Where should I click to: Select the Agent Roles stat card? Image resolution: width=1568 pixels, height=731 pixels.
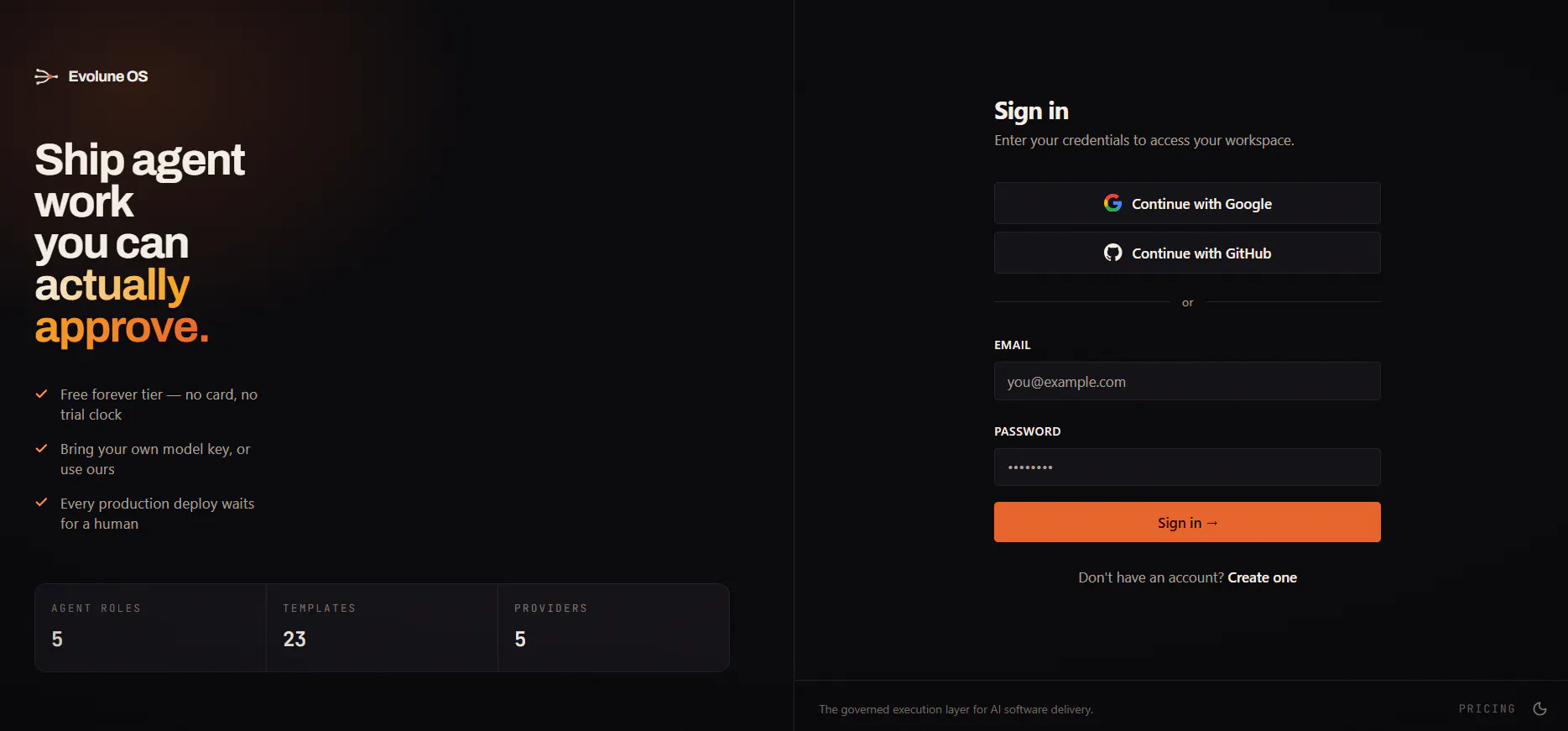coord(150,628)
